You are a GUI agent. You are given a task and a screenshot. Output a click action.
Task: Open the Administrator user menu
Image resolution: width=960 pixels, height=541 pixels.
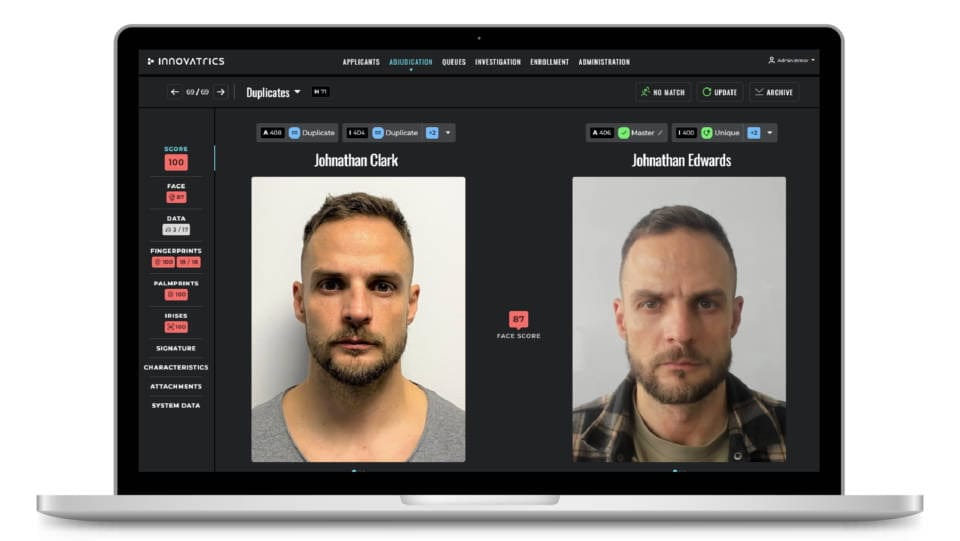[x=791, y=61]
